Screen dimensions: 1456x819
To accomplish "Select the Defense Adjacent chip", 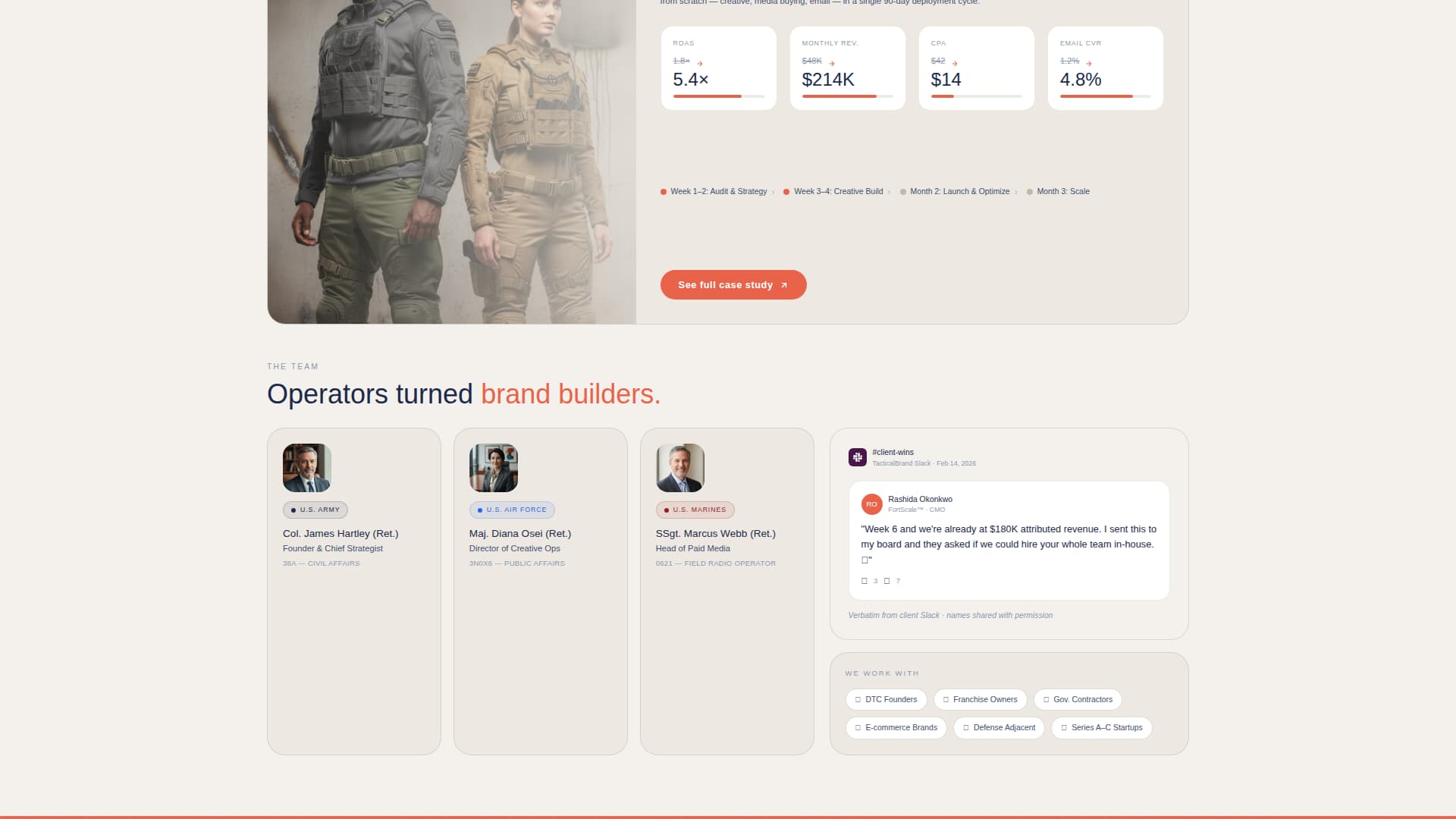I will coord(999,728).
